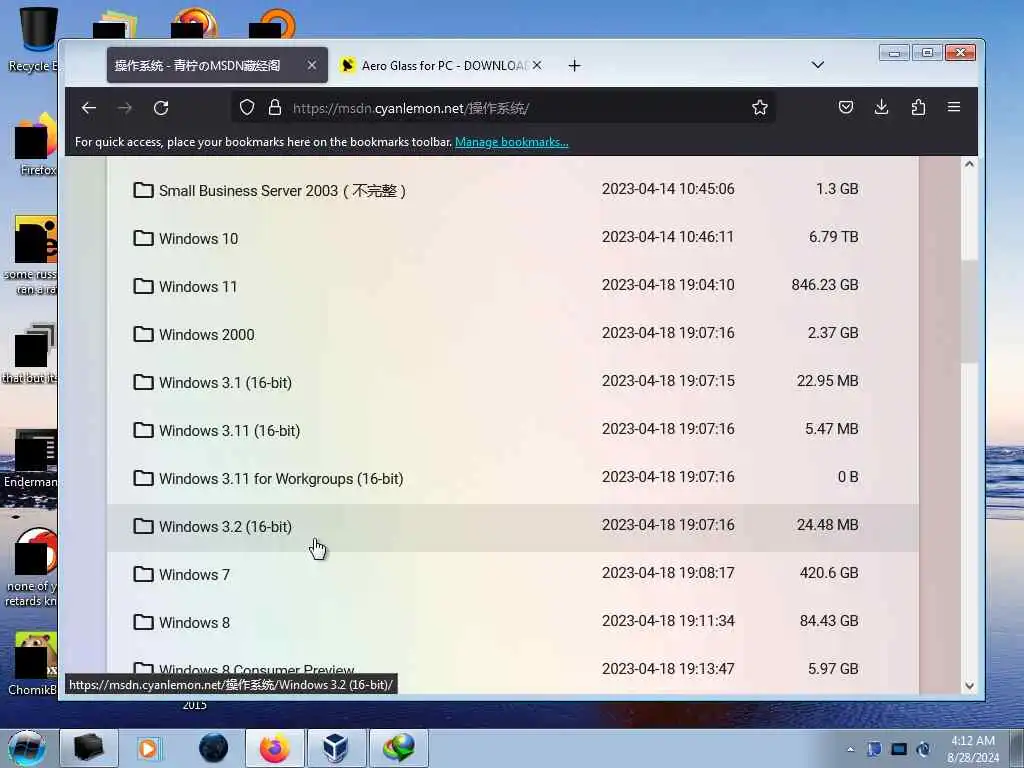The image size is (1024, 768).
Task: Close the 操作系统 tab
Action: tap(312, 65)
